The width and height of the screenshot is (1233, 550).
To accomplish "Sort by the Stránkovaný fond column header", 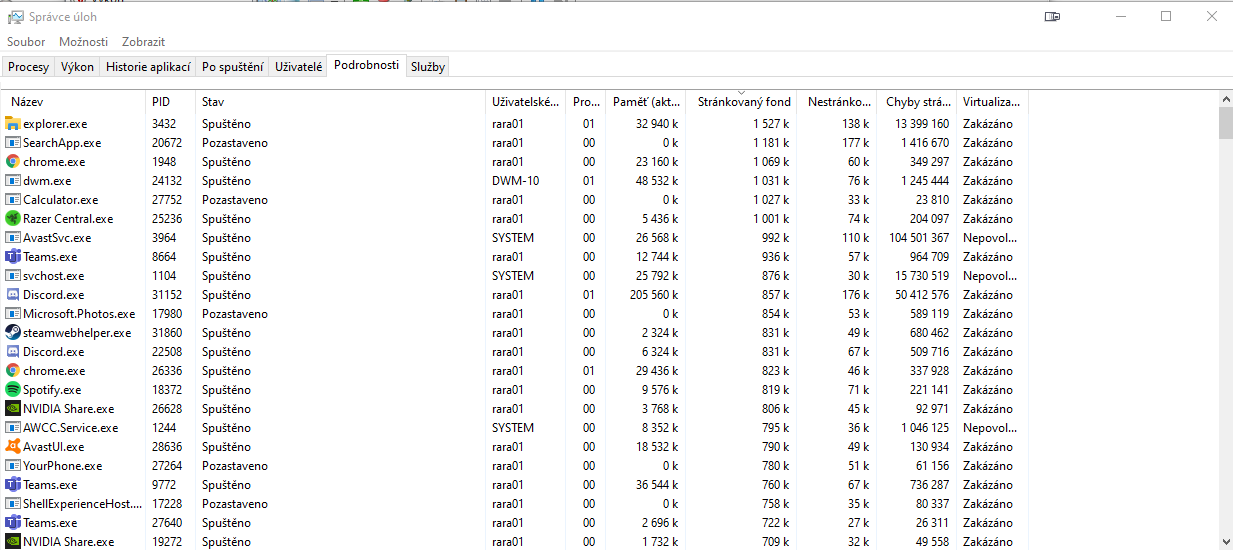I will tap(743, 102).
